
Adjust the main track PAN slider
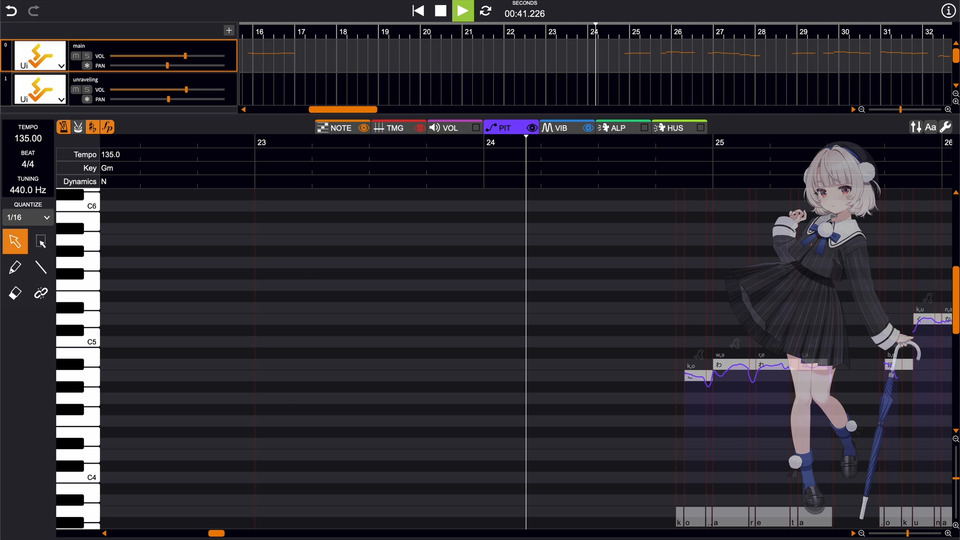(x=167, y=65)
